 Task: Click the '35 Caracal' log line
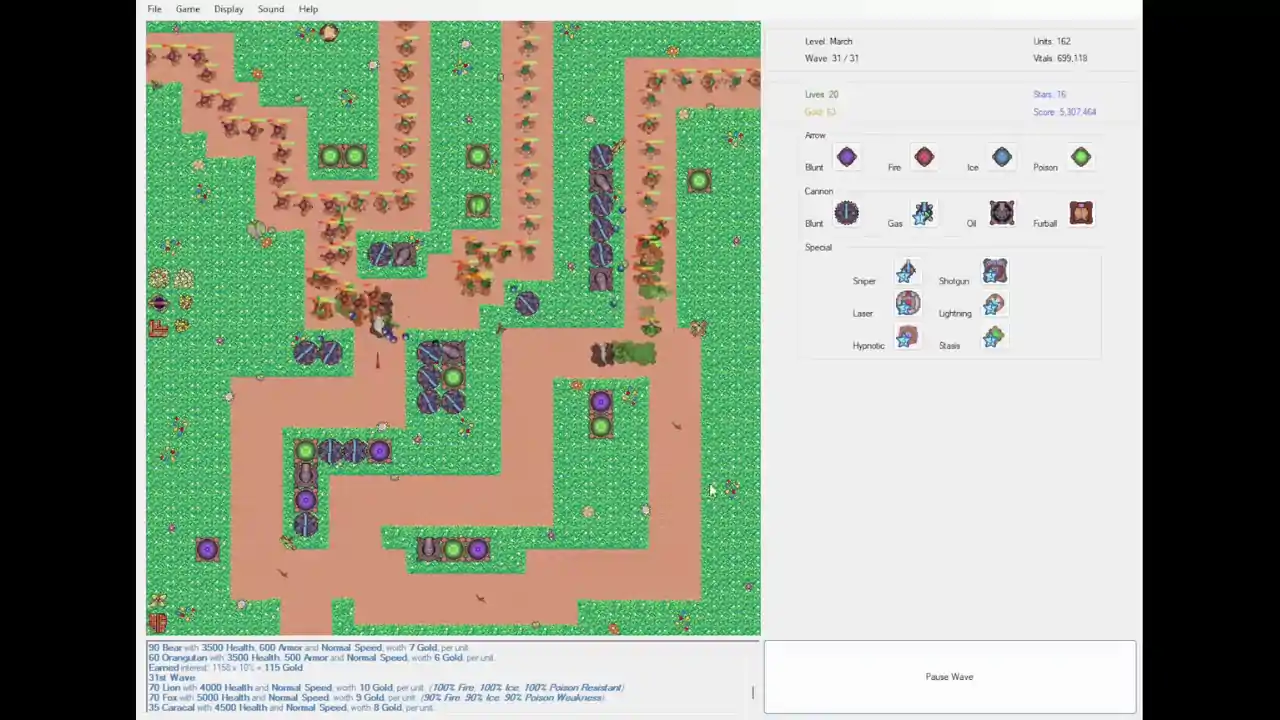[x=290, y=708]
